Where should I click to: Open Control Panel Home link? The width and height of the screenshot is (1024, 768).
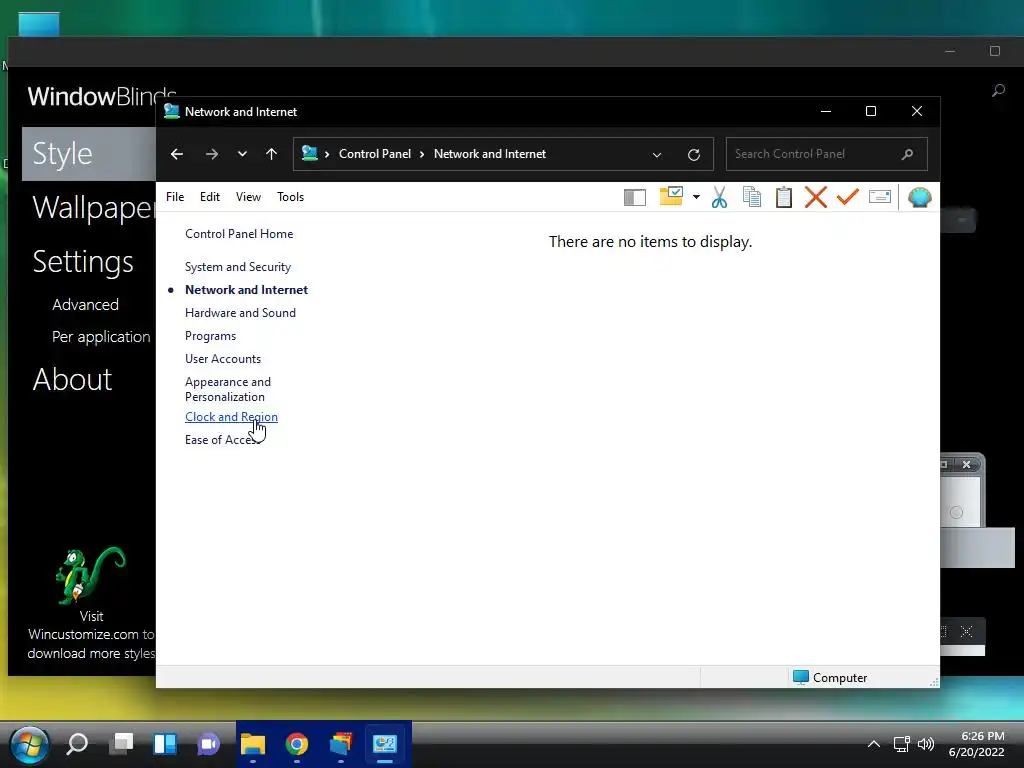point(239,234)
